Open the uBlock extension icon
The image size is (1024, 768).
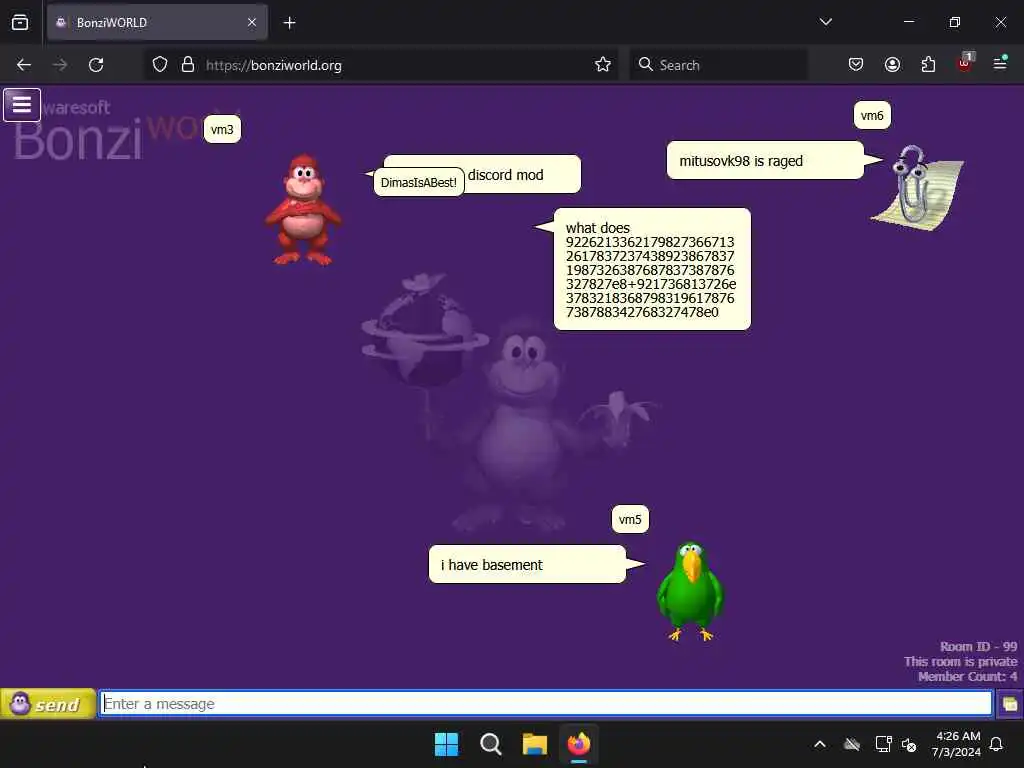965,63
